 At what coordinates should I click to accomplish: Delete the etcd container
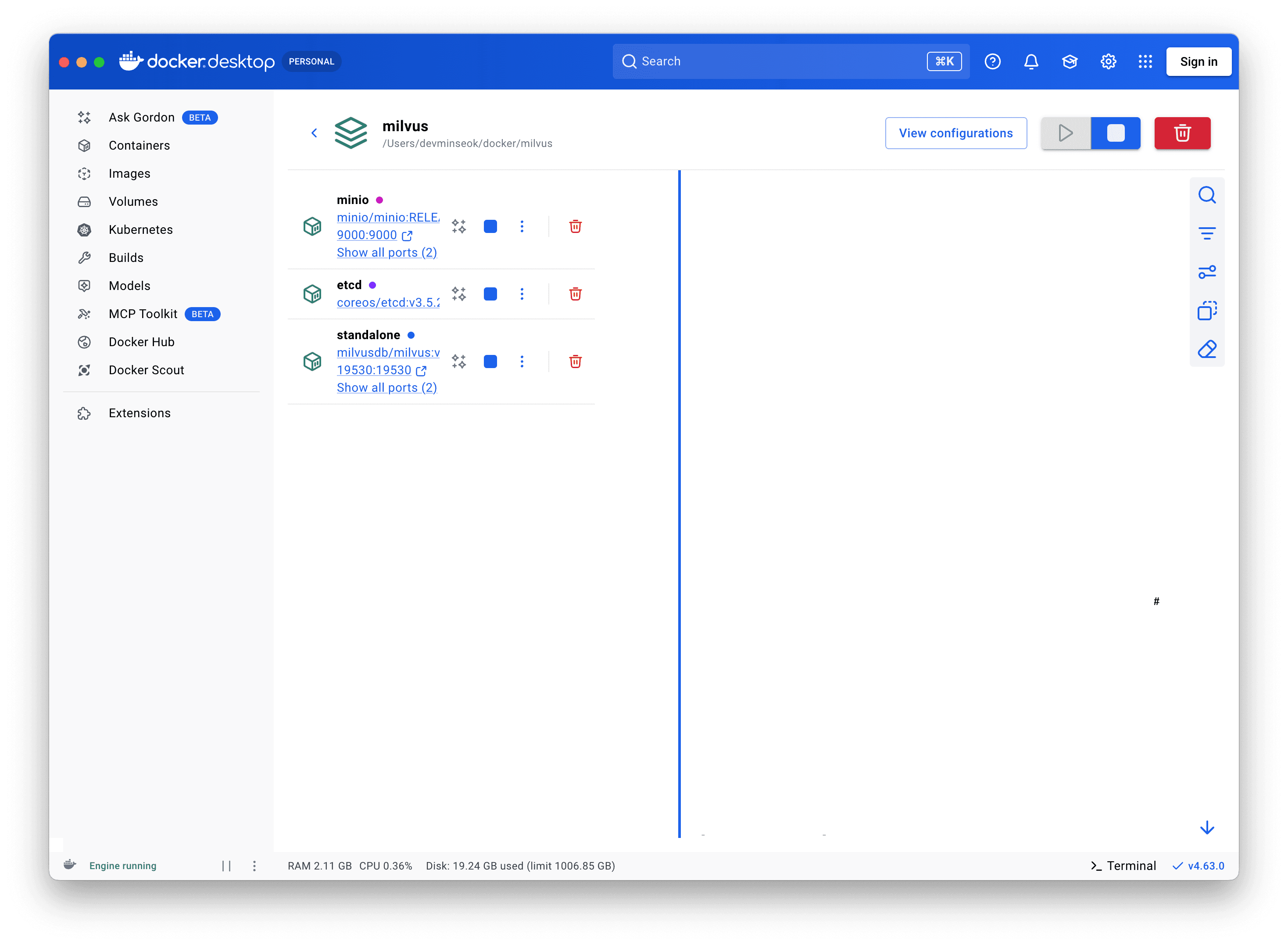pos(576,294)
